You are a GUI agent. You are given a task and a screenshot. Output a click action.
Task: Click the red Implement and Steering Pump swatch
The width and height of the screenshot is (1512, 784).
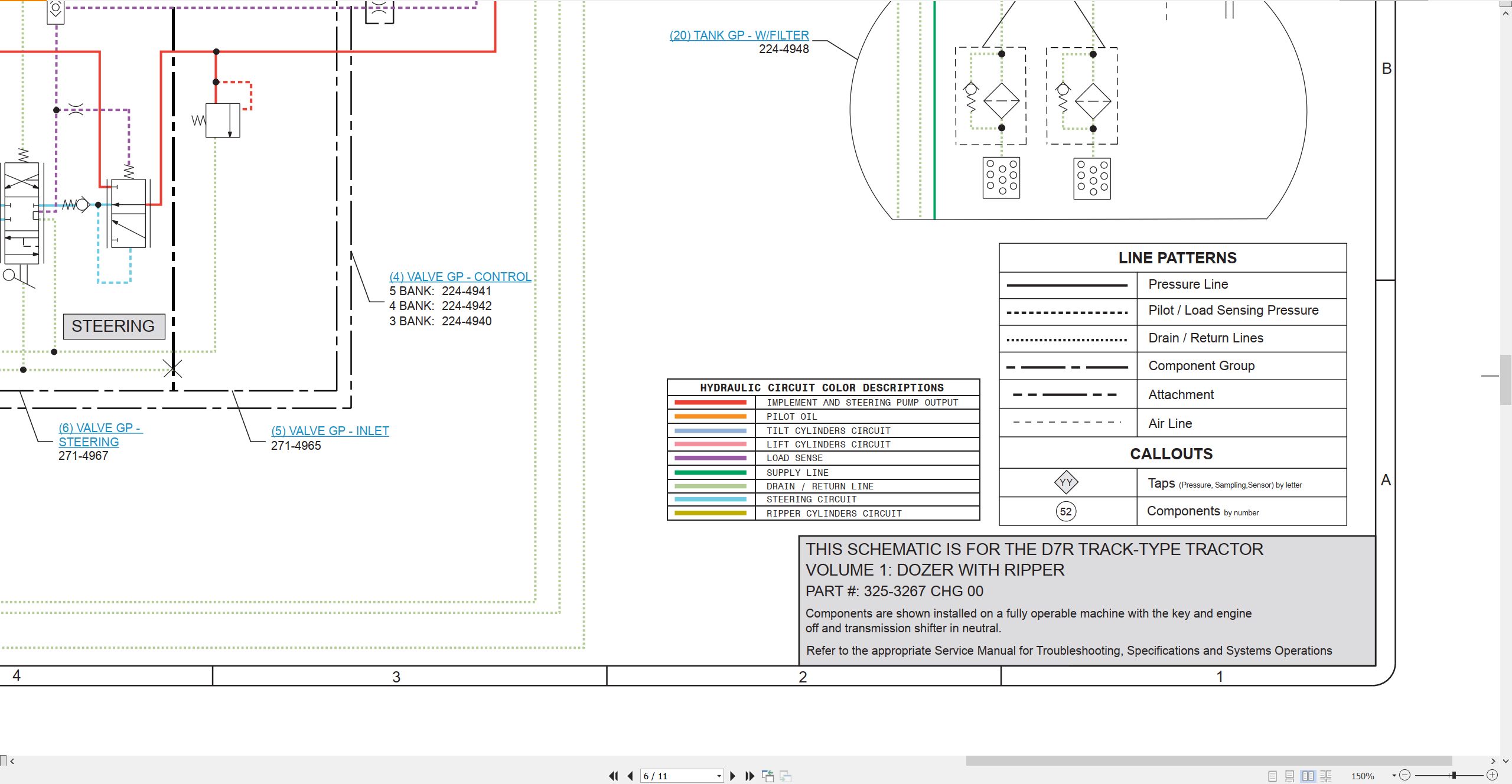(x=711, y=403)
